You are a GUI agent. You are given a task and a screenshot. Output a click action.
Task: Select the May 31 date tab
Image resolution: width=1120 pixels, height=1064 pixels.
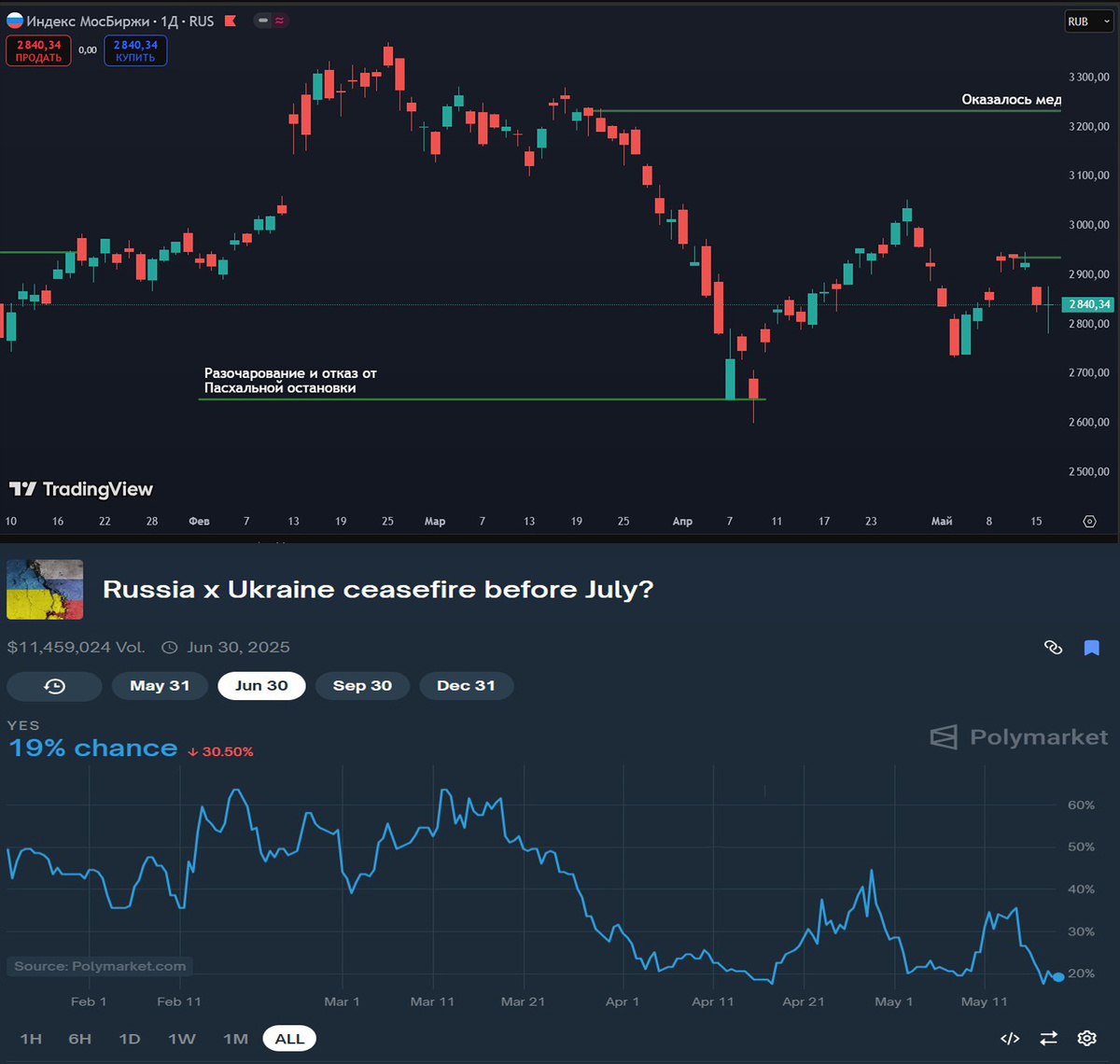click(160, 686)
